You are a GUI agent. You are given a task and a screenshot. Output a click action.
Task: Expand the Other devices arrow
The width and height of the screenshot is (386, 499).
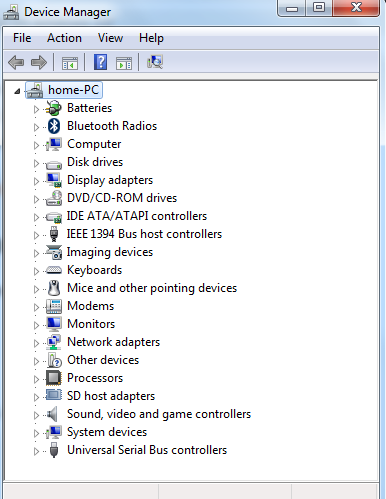36,361
